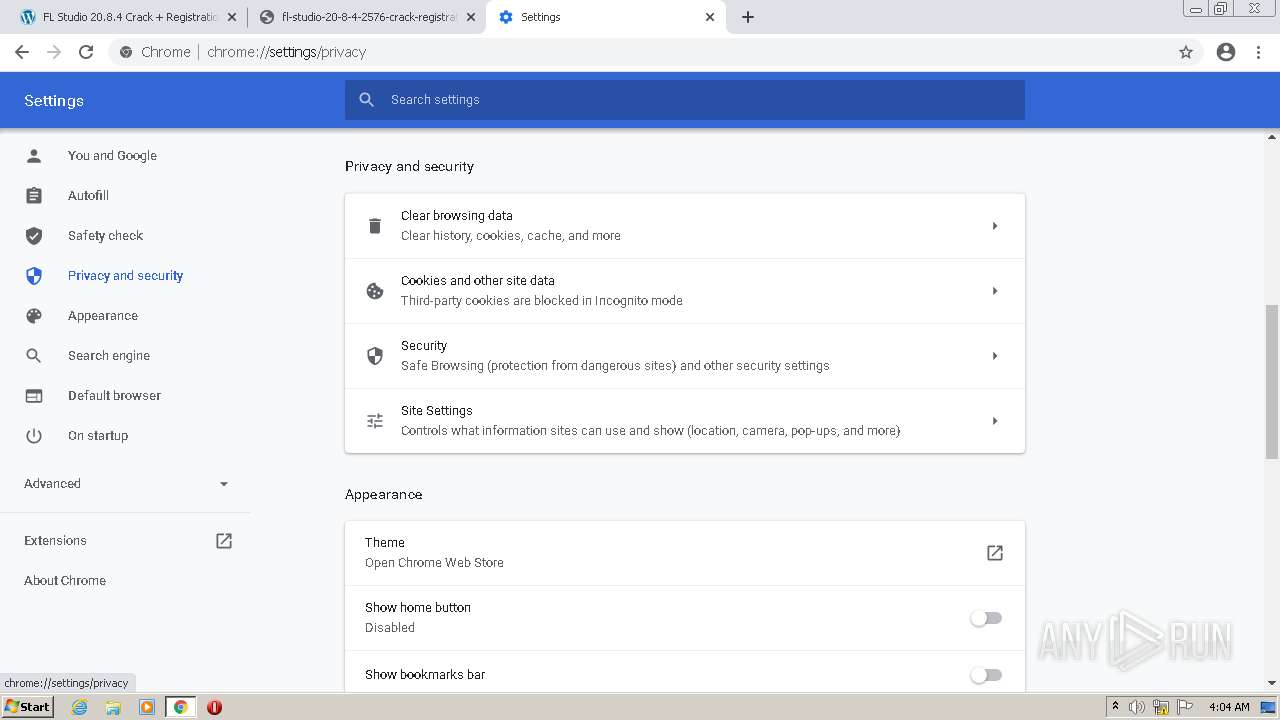
Task: Switch to the fl-studio-20-8-4-2576-crack tab
Action: click(368, 17)
